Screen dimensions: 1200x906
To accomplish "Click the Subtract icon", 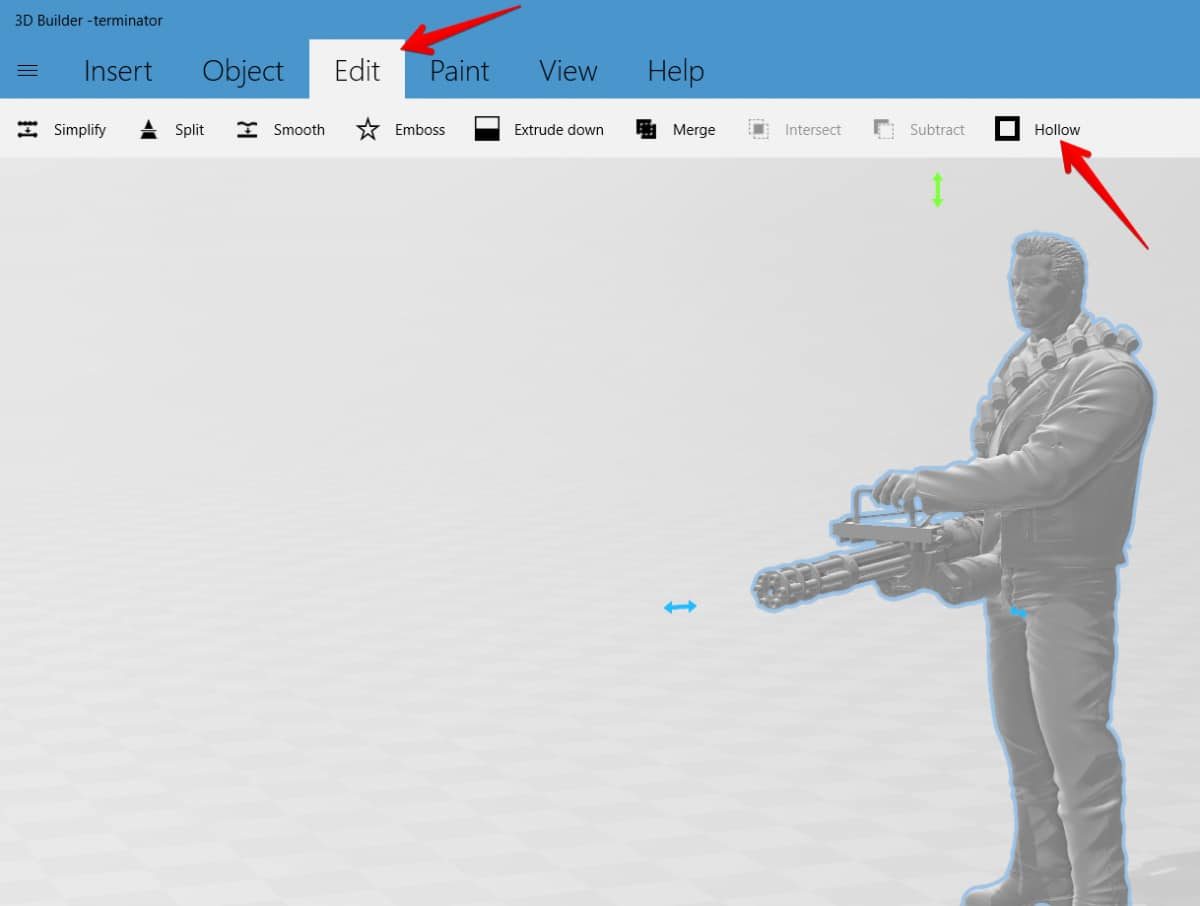I will [883, 129].
